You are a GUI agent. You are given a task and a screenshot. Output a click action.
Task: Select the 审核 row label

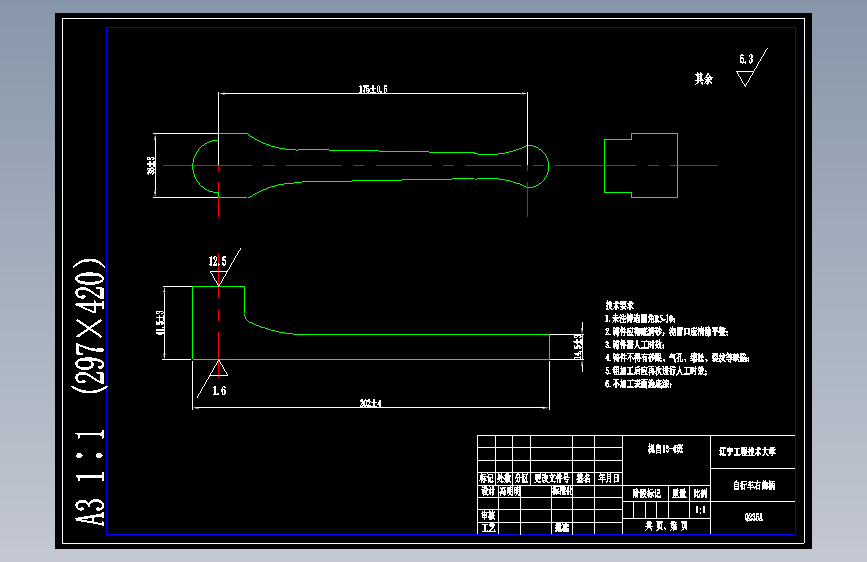click(488, 516)
